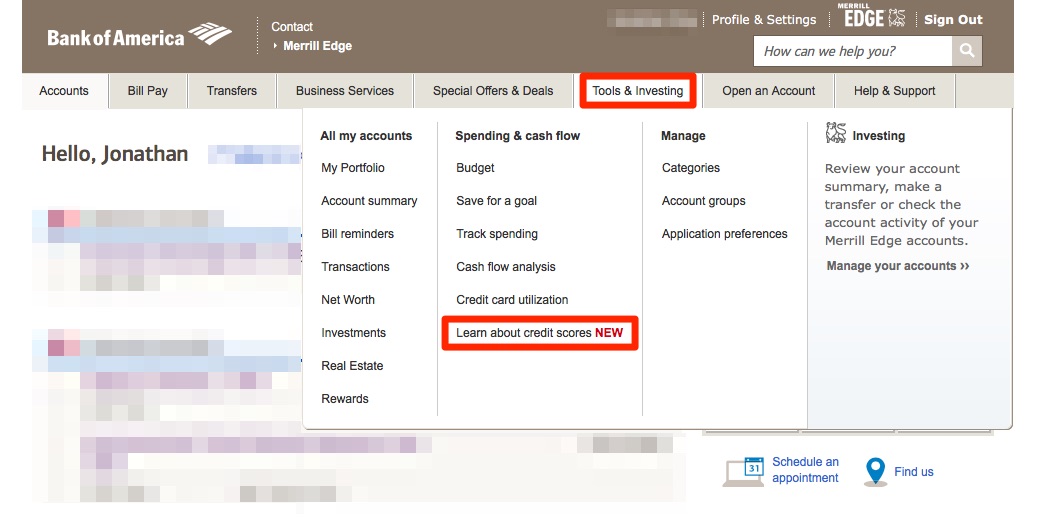Click the Schedule an appointment calendar icon

[744, 471]
